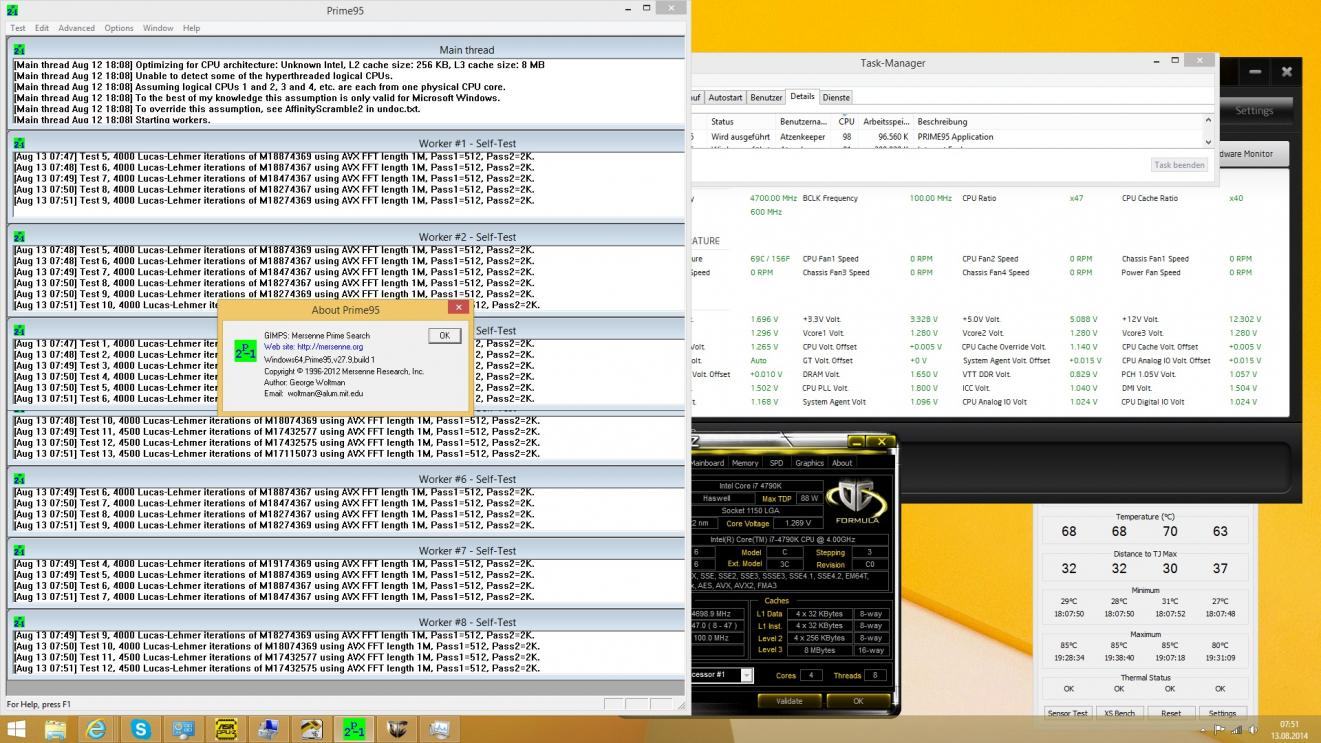The image size is (1321, 743).
Task: Click OK in the About Prime95 dialog
Action: pos(445,335)
